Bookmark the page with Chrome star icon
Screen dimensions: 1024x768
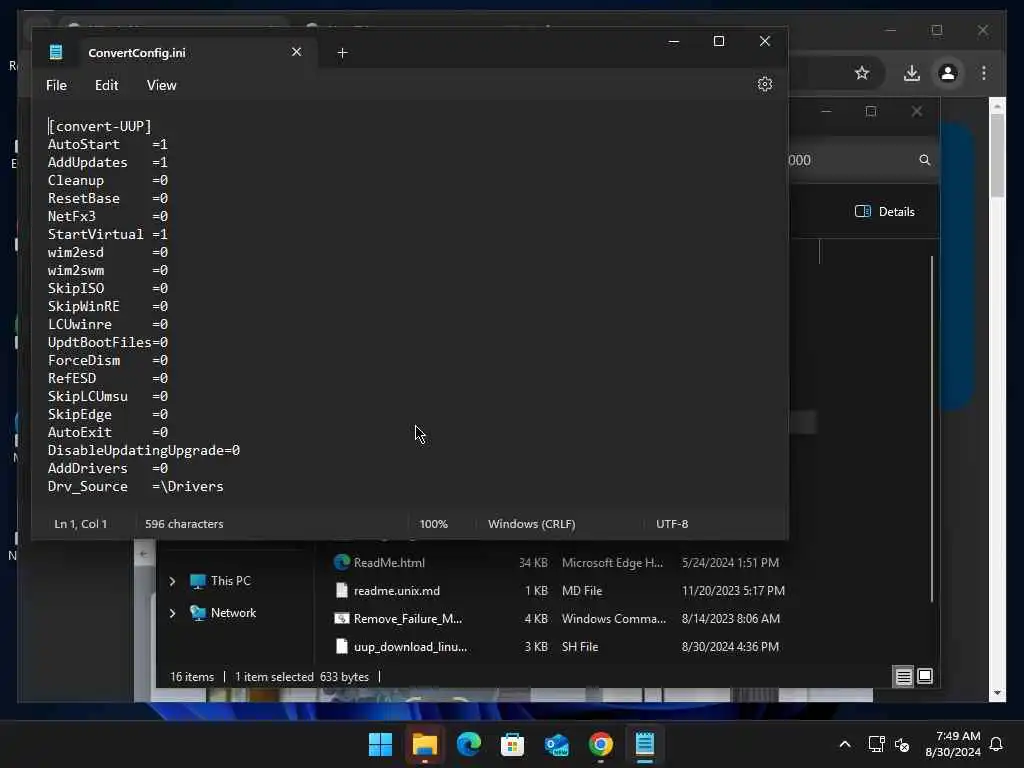862,73
